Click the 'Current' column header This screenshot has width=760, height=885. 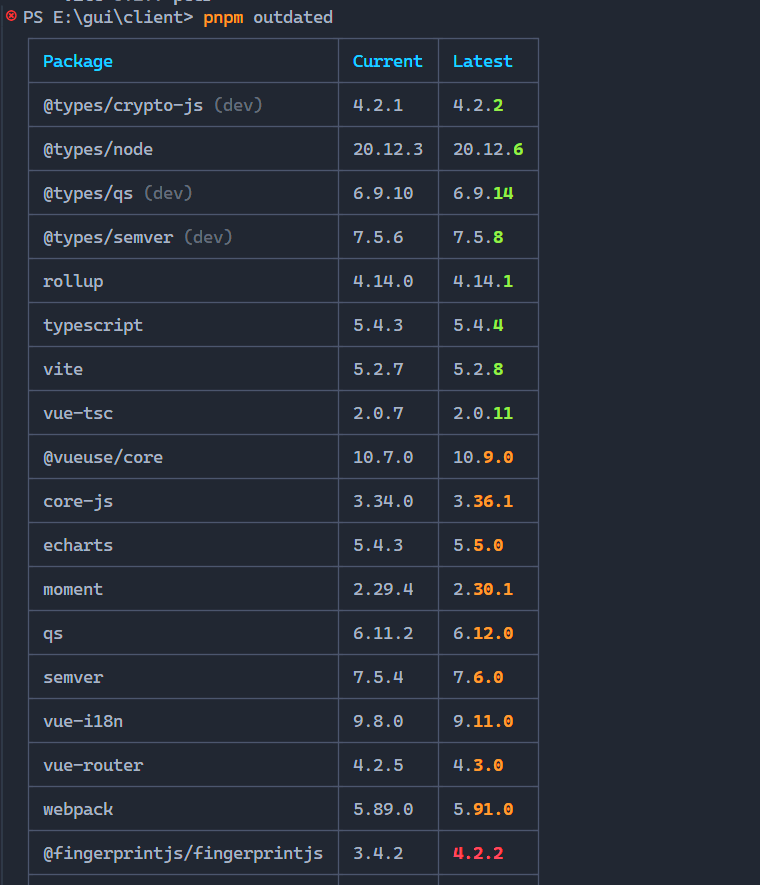point(387,61)
